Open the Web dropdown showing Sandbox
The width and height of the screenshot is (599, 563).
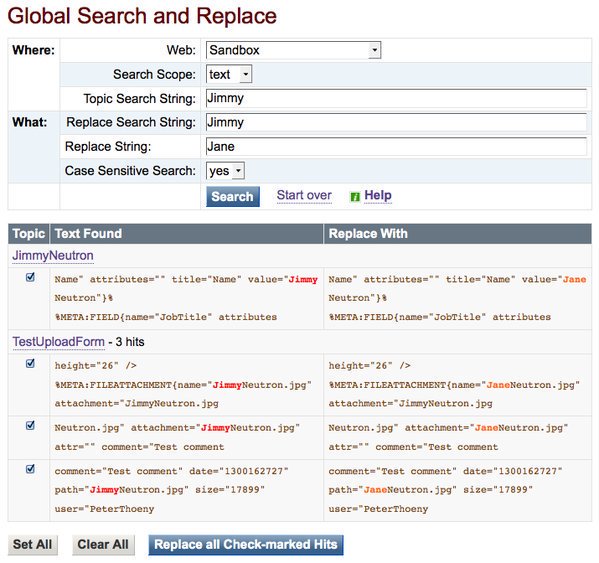pyautogui.click(x=293, y=50)
